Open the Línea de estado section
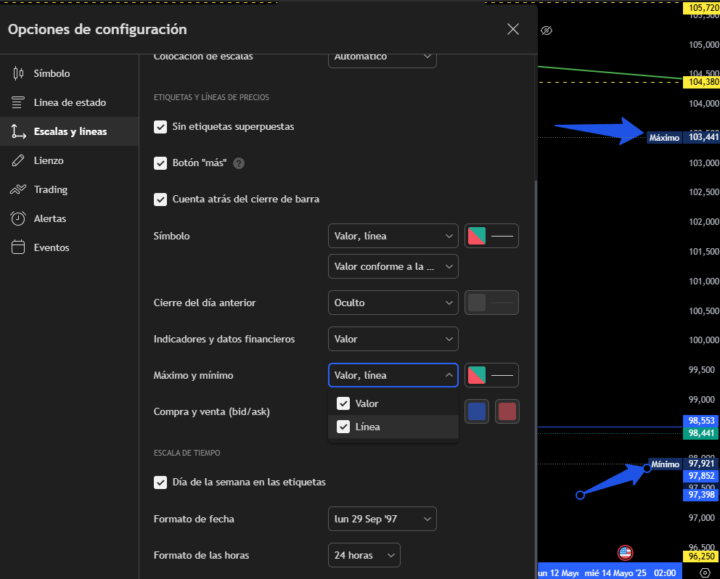Screen dimensions: 720x579 coord(69,102)
